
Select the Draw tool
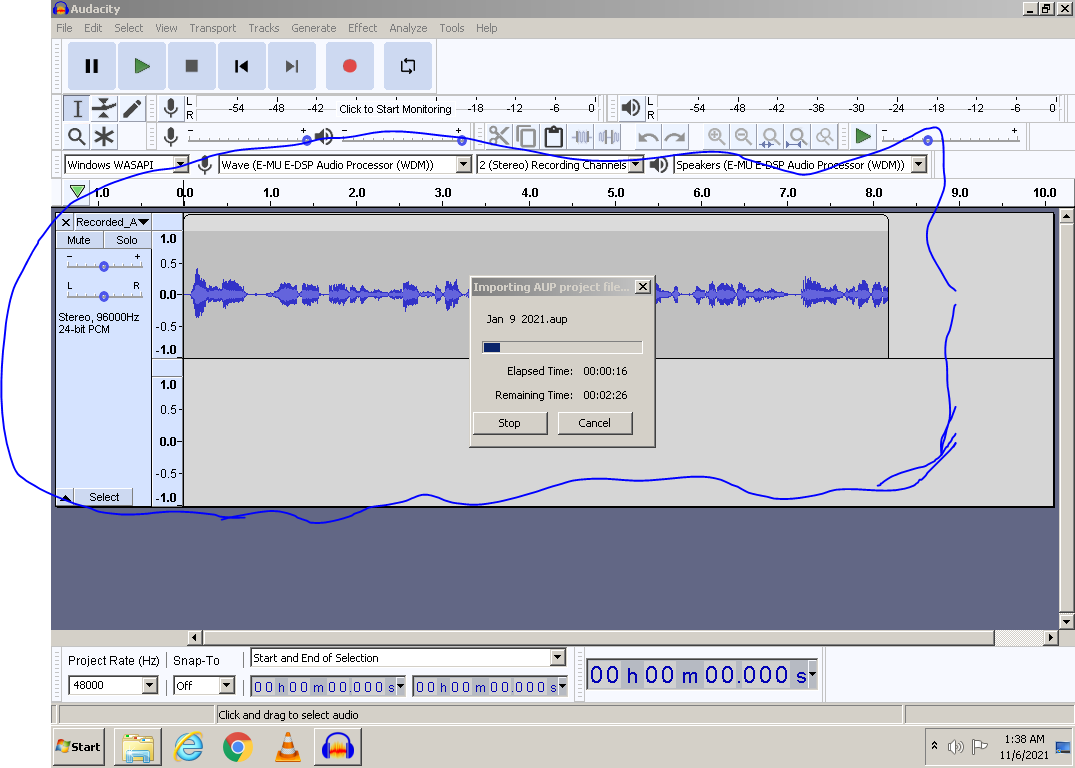coord(133,108)
